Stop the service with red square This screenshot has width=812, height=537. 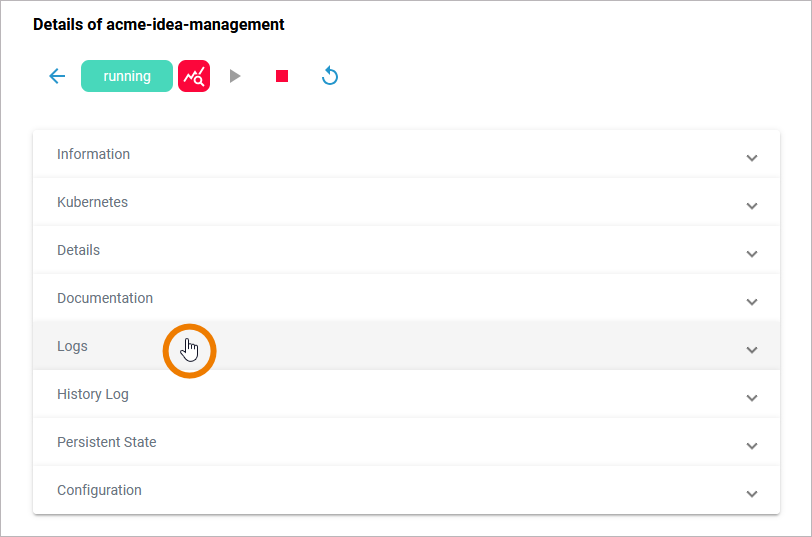point(282,76)
